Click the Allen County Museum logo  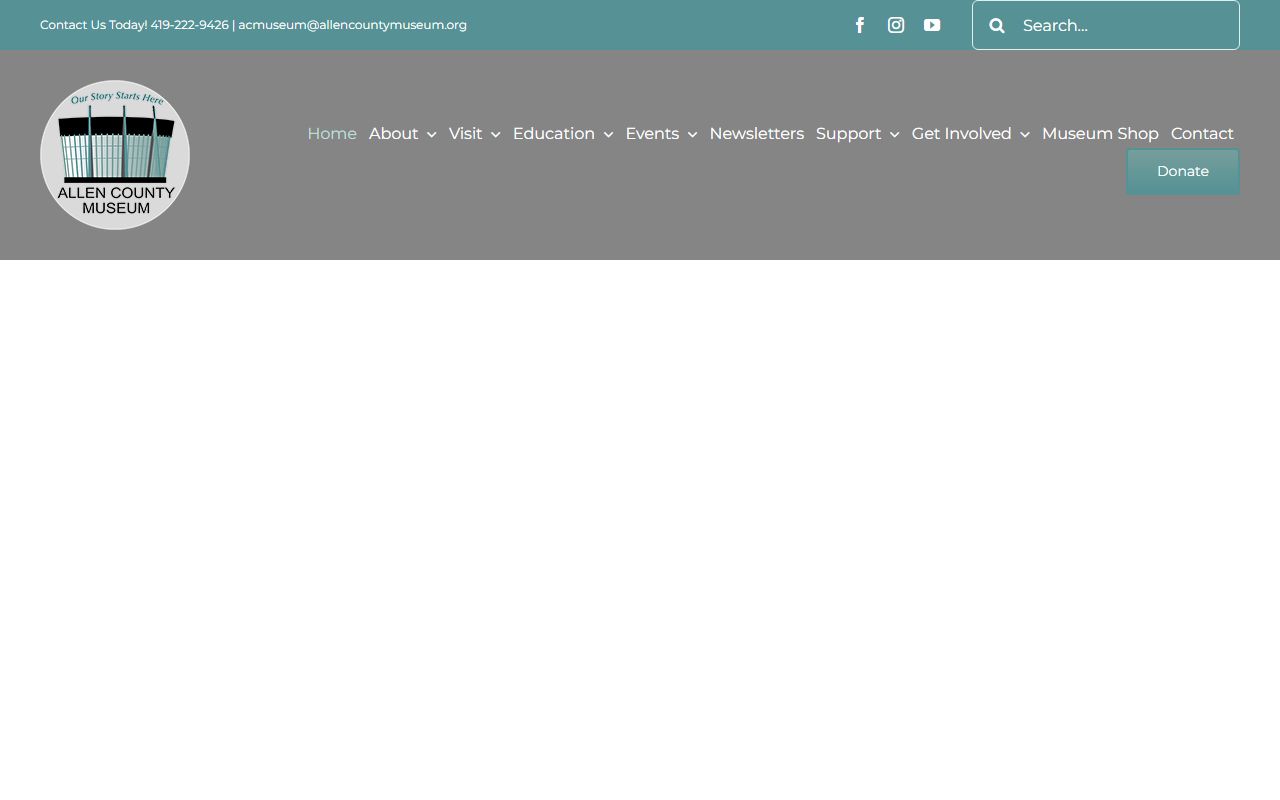[x=115, y=155]
